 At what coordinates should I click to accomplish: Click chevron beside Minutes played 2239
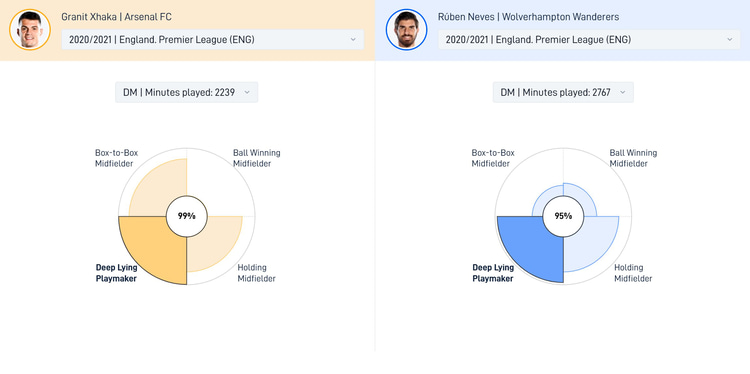pos(247,92)
